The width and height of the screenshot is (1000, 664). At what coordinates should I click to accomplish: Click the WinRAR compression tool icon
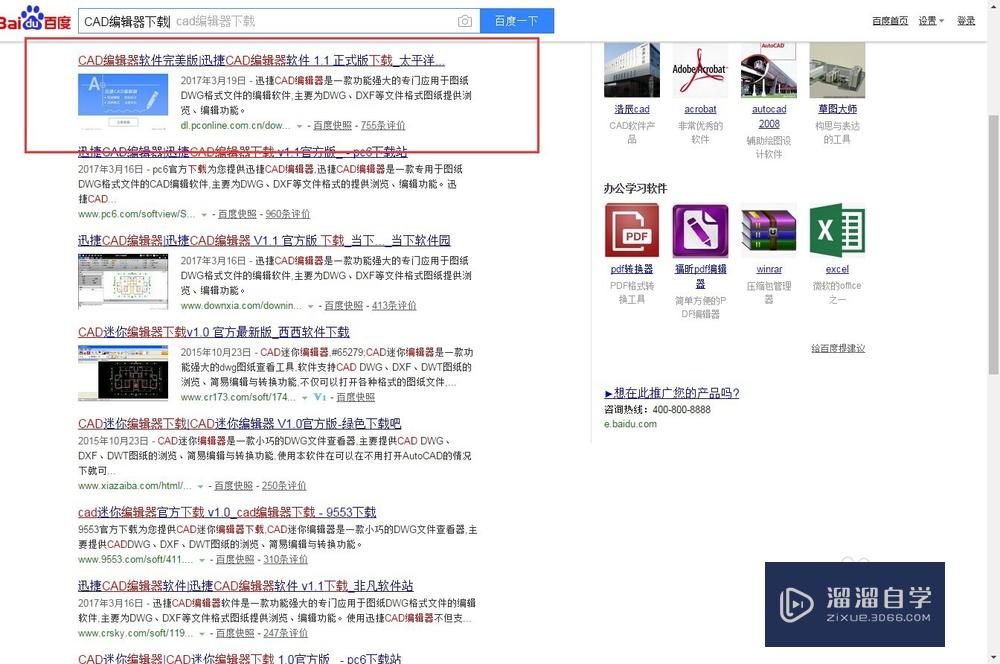768,228
